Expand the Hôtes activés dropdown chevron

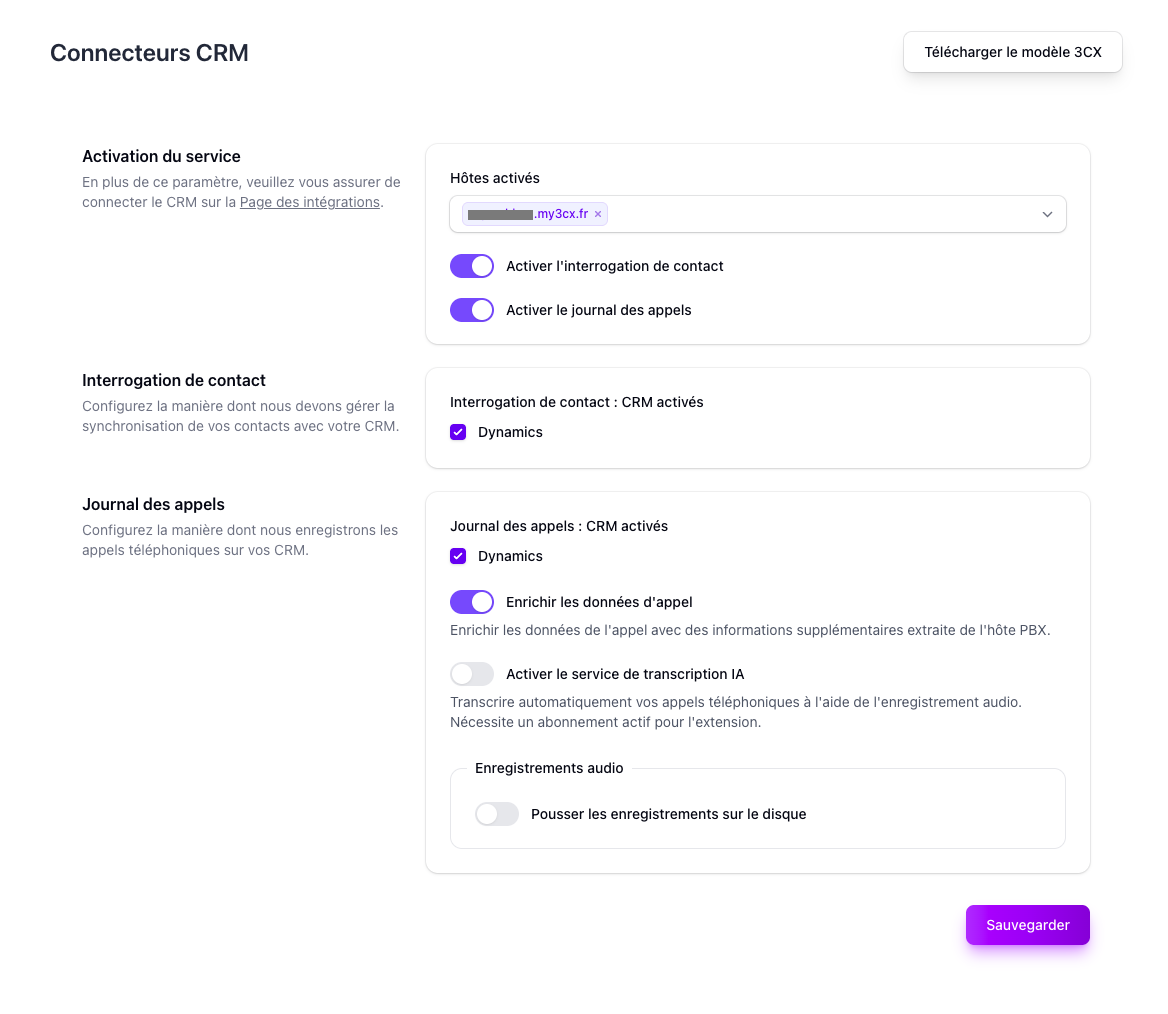pos(1047,214)
